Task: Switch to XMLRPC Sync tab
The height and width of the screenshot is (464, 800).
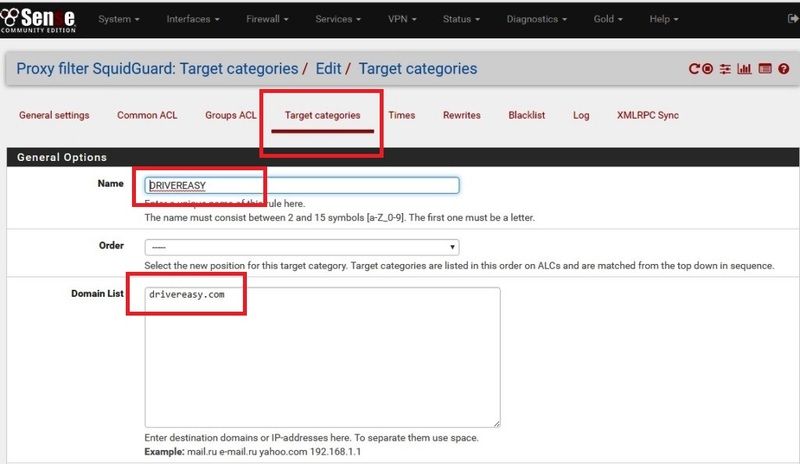Action: [647, 115]
